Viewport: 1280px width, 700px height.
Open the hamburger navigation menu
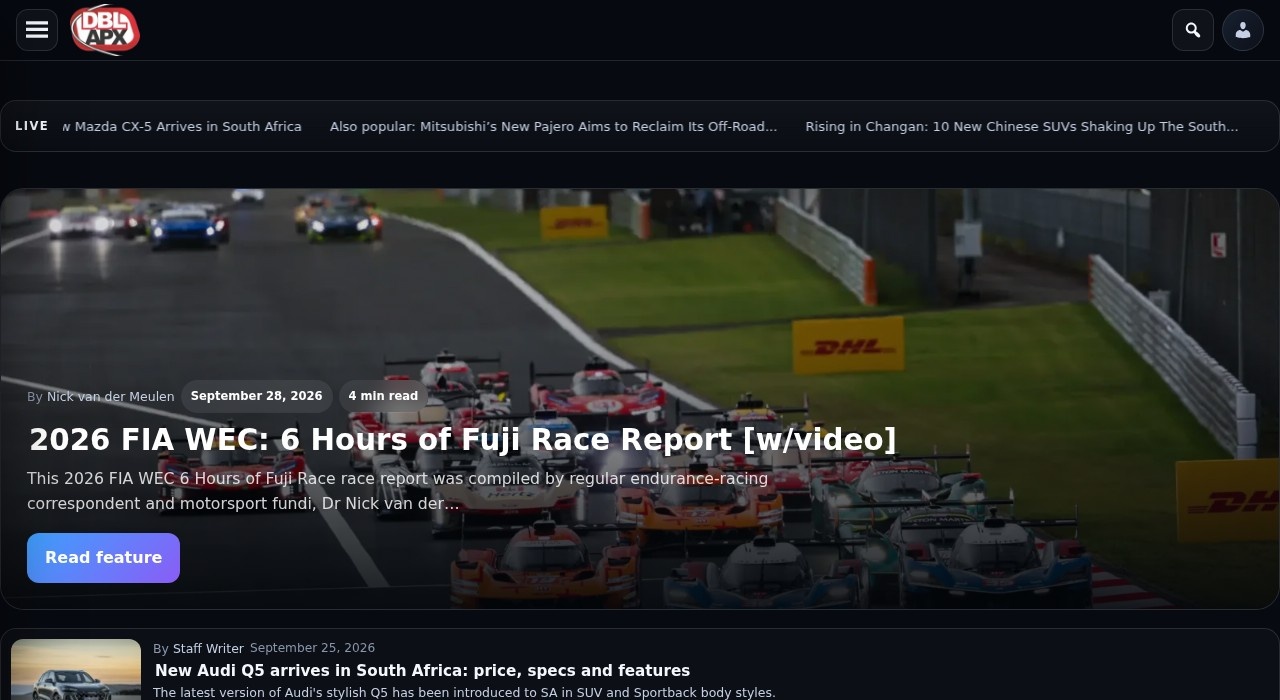37,30
